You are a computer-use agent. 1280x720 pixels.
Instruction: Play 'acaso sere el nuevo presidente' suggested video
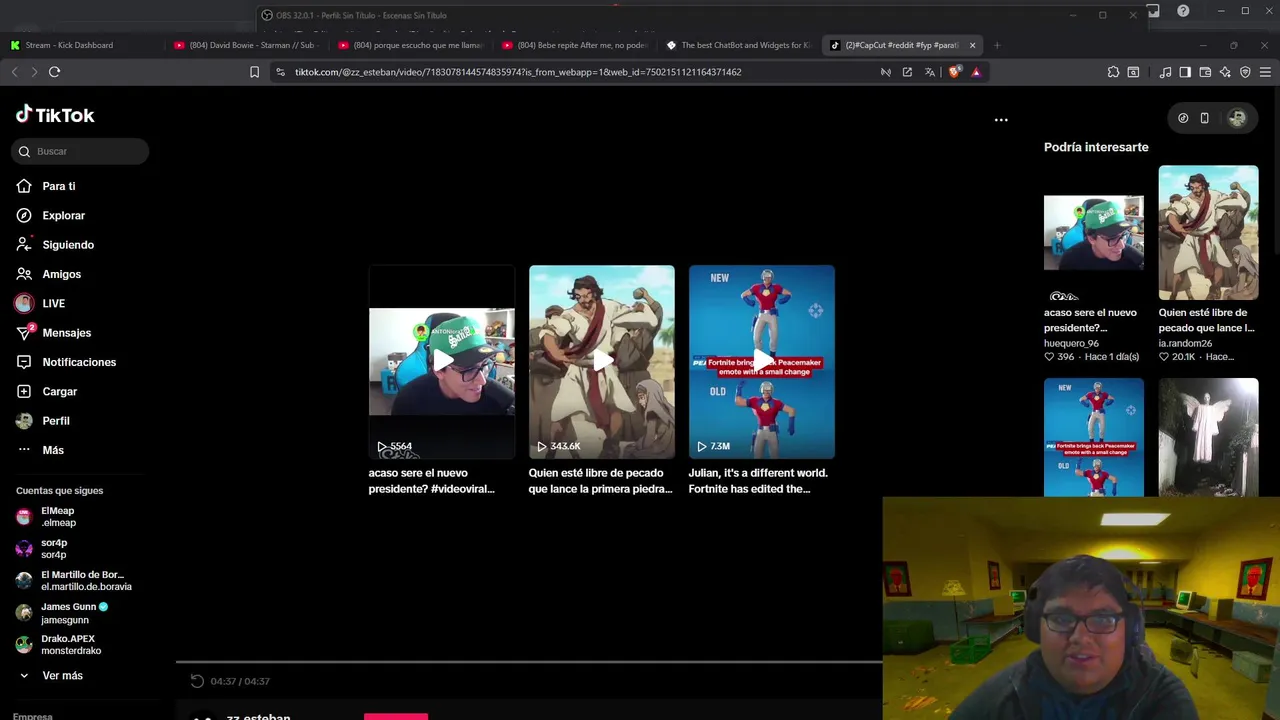(441, 362)
